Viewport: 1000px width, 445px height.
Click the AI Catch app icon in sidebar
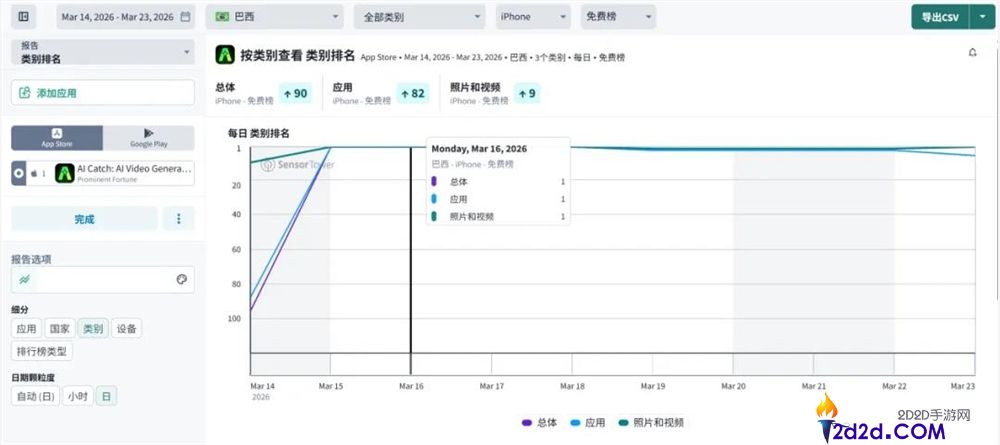pos(65,173)
